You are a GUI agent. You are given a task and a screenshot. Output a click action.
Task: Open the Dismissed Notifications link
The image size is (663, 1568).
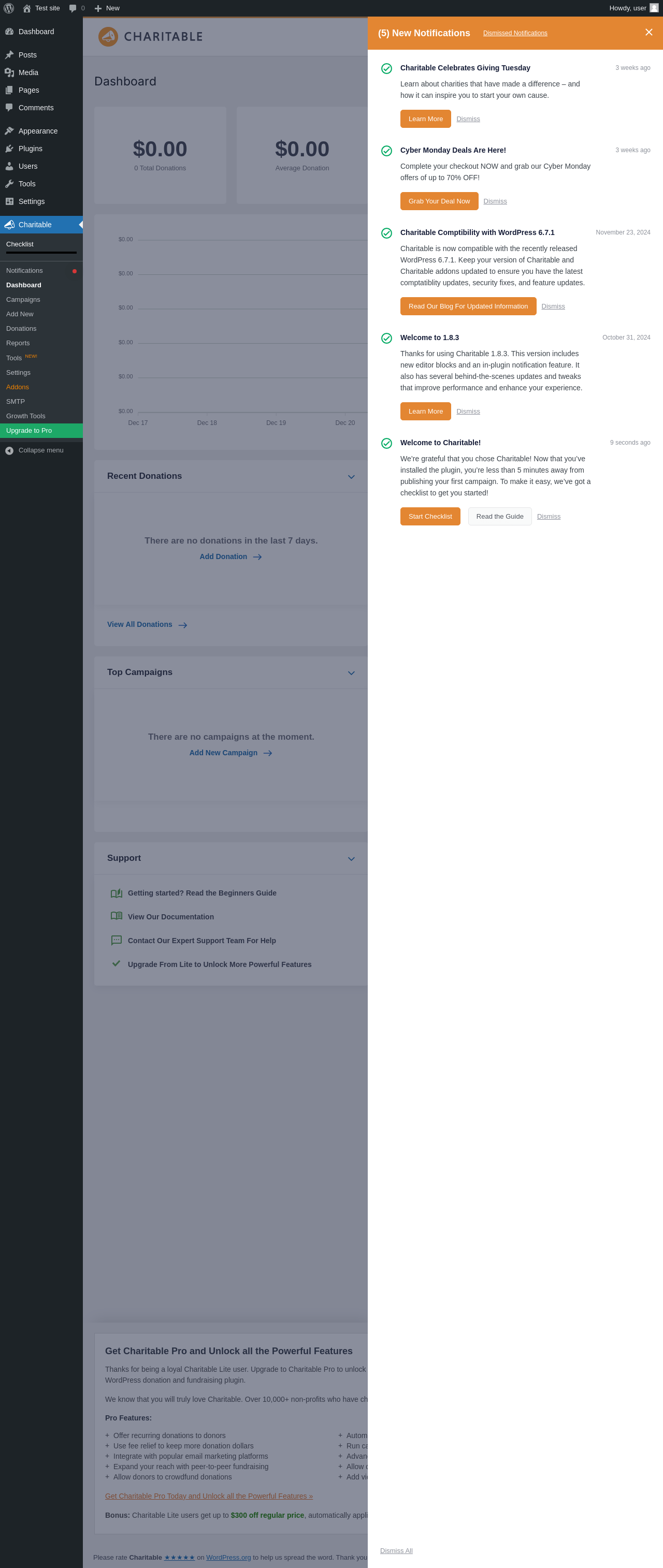[x=515, y=33]
